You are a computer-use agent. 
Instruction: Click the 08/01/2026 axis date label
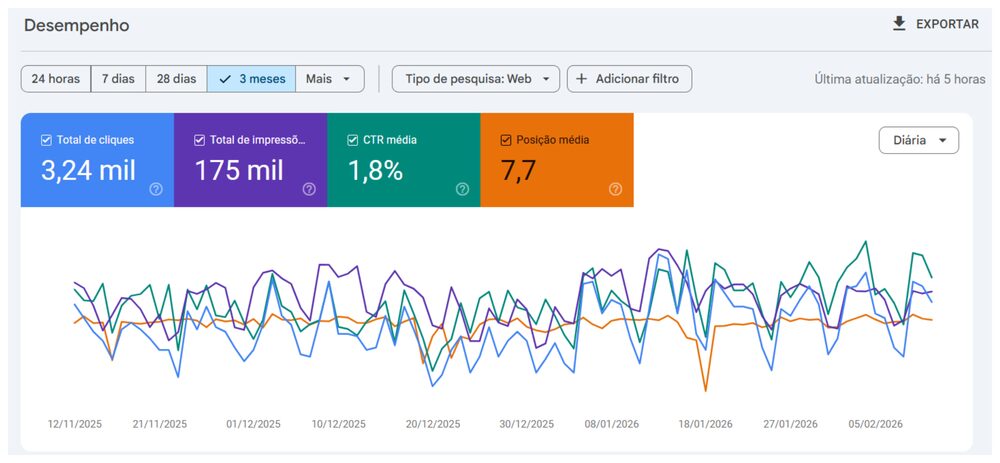click(612, 424)
